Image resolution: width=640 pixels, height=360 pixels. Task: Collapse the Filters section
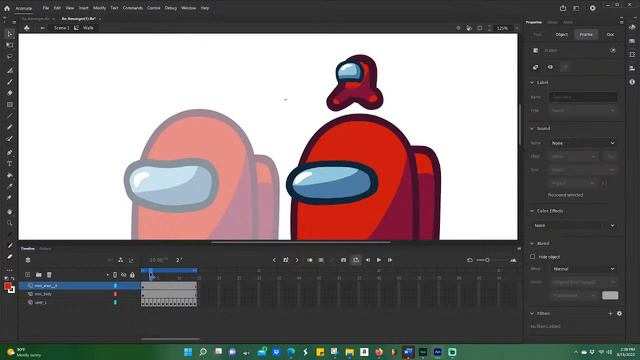pyautogui.click(x=532, y=313)
